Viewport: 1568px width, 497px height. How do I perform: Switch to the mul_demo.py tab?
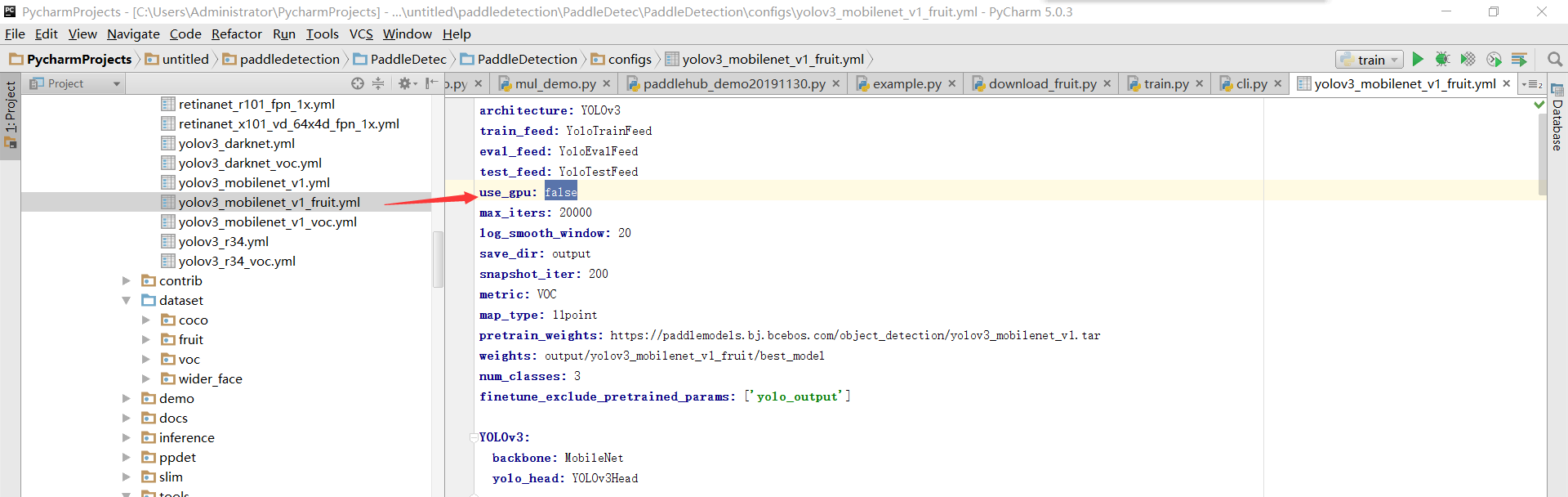(555, 83)
